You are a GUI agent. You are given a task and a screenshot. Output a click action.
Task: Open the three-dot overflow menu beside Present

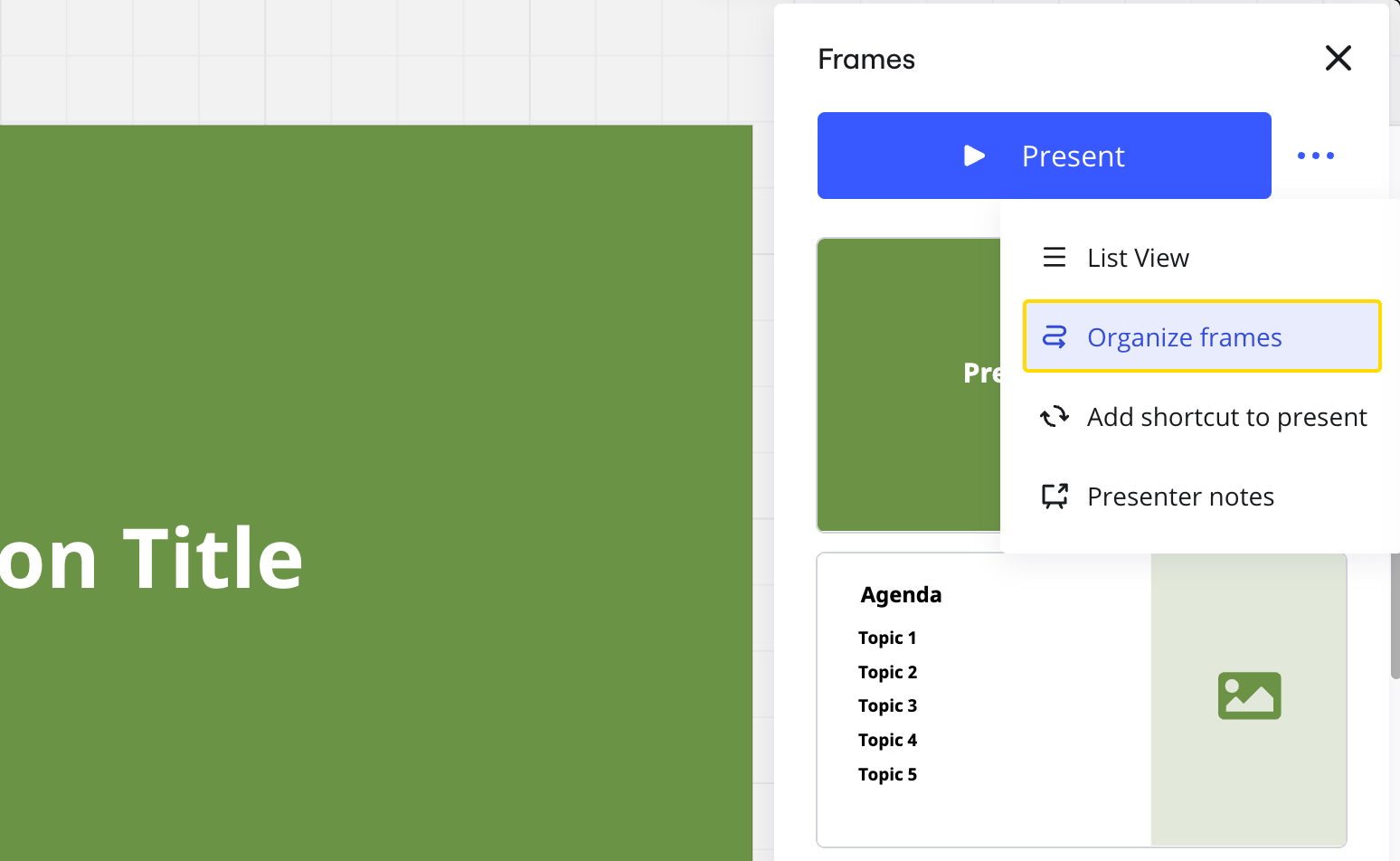point(1315,156)
